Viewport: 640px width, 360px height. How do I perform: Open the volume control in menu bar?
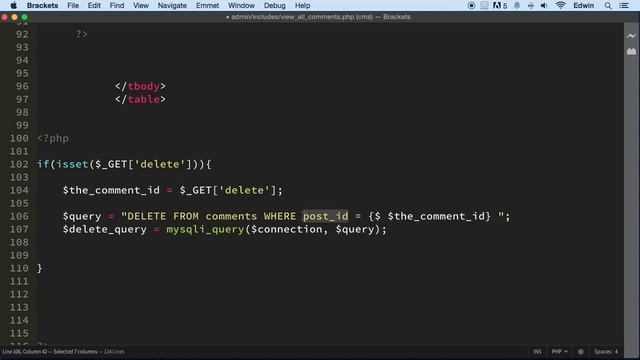[x=544, y=5]
